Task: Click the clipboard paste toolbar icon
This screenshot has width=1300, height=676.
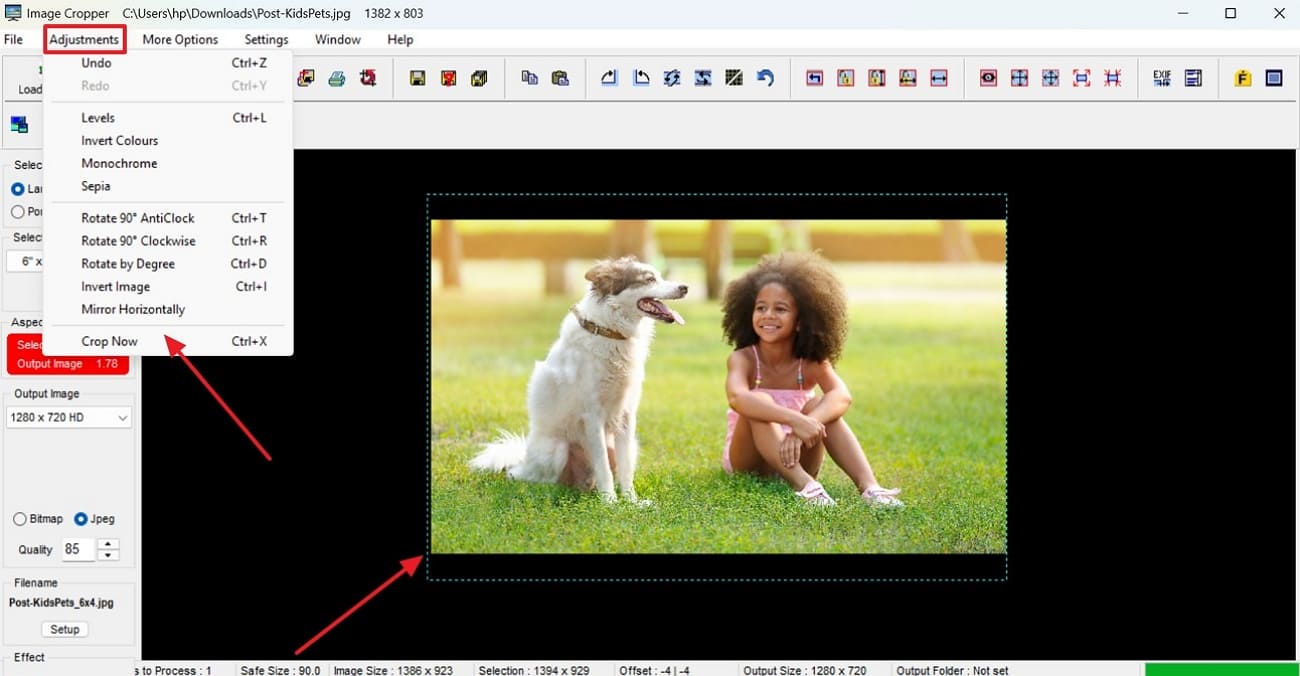Action: pos(560,78)
